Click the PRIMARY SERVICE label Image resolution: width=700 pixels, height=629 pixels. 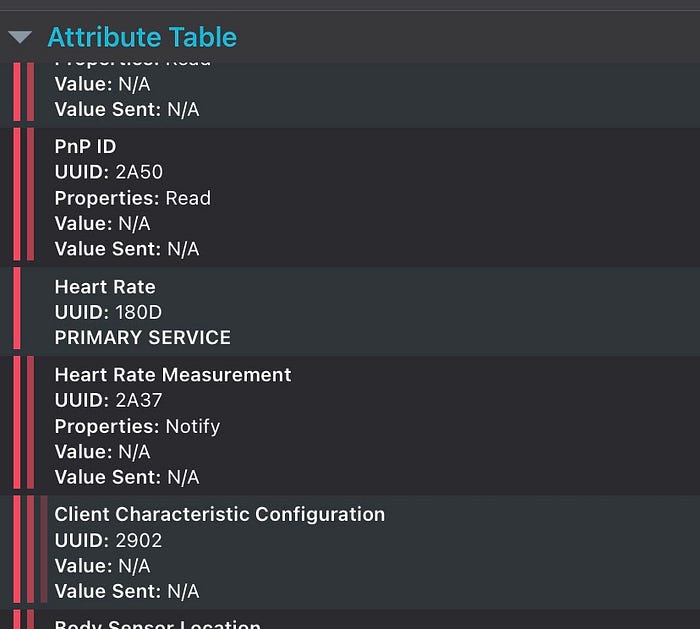click(142, 338)
